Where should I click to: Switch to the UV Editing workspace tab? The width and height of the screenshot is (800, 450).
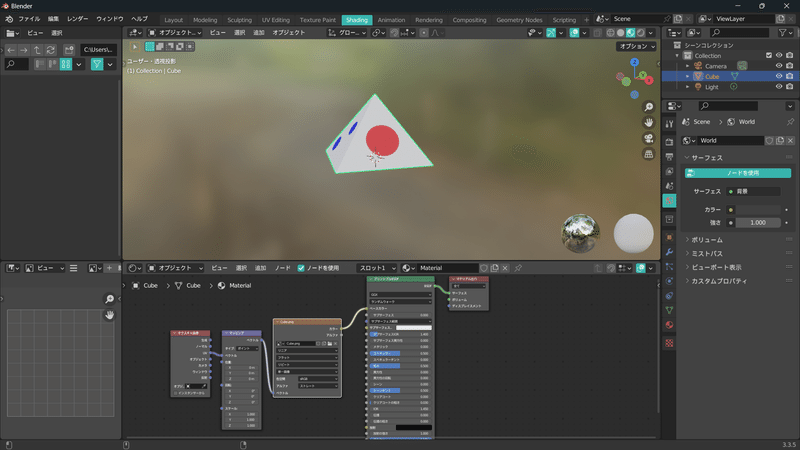[x=276, y=20]
